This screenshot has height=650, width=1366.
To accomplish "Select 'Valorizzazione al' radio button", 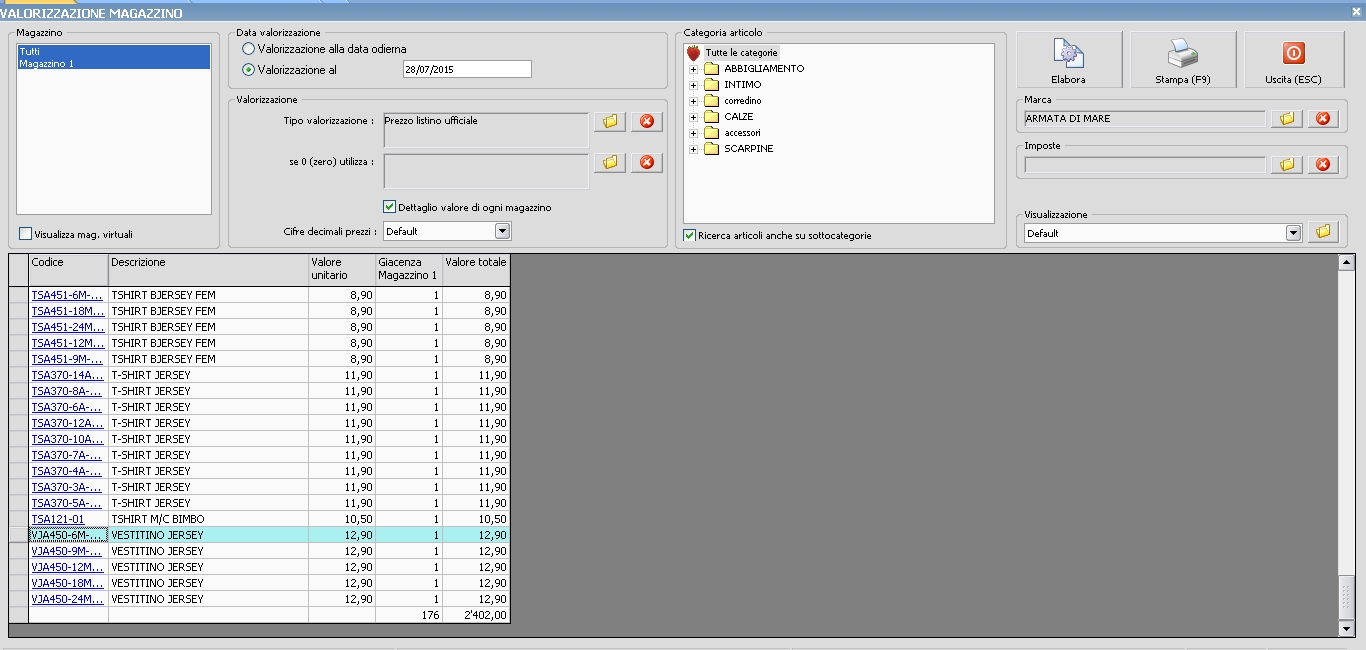I will [x=249, y=70].
